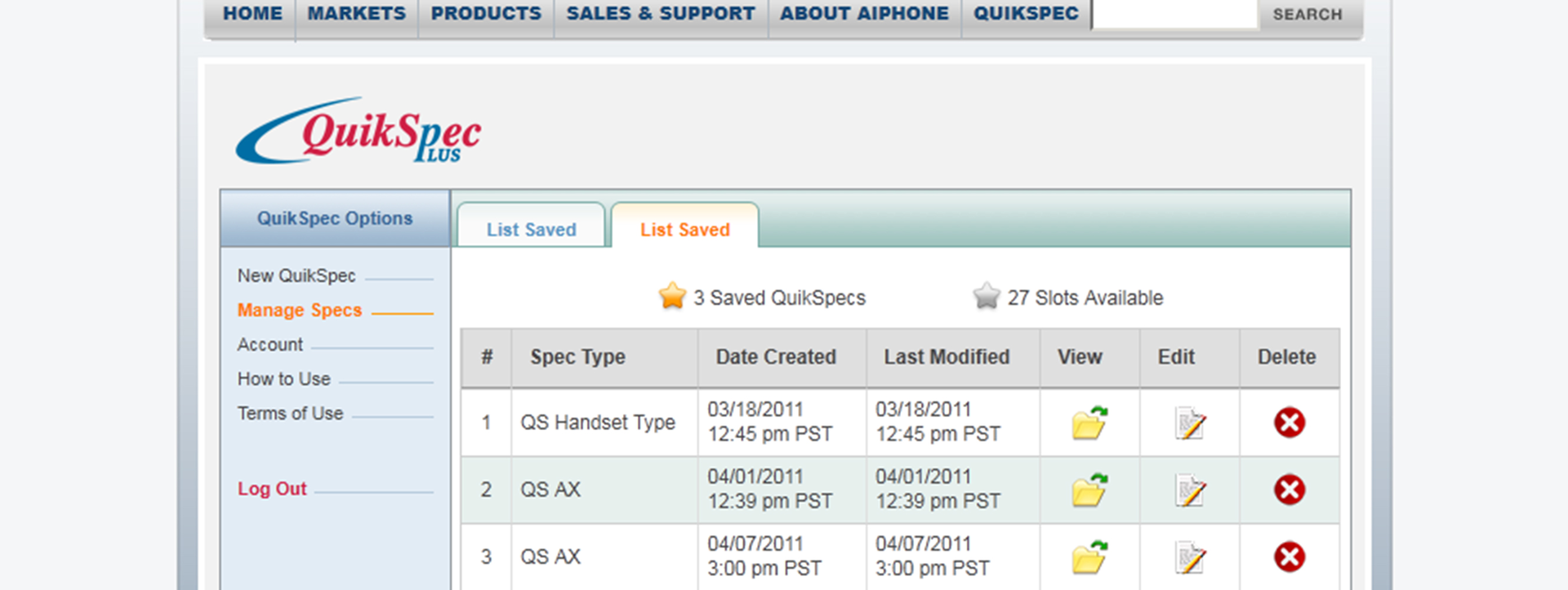The height and width of the screenshot is (590, 1568).
Task: Click the Spec Type column header
Action: tap(604, 358)
